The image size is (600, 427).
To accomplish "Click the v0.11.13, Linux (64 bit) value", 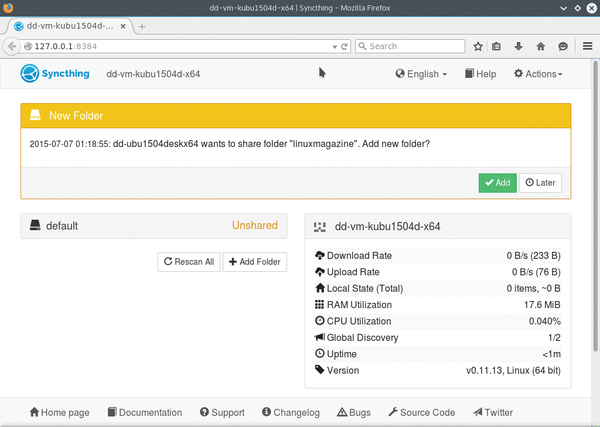I will click(x=513, y=370).
